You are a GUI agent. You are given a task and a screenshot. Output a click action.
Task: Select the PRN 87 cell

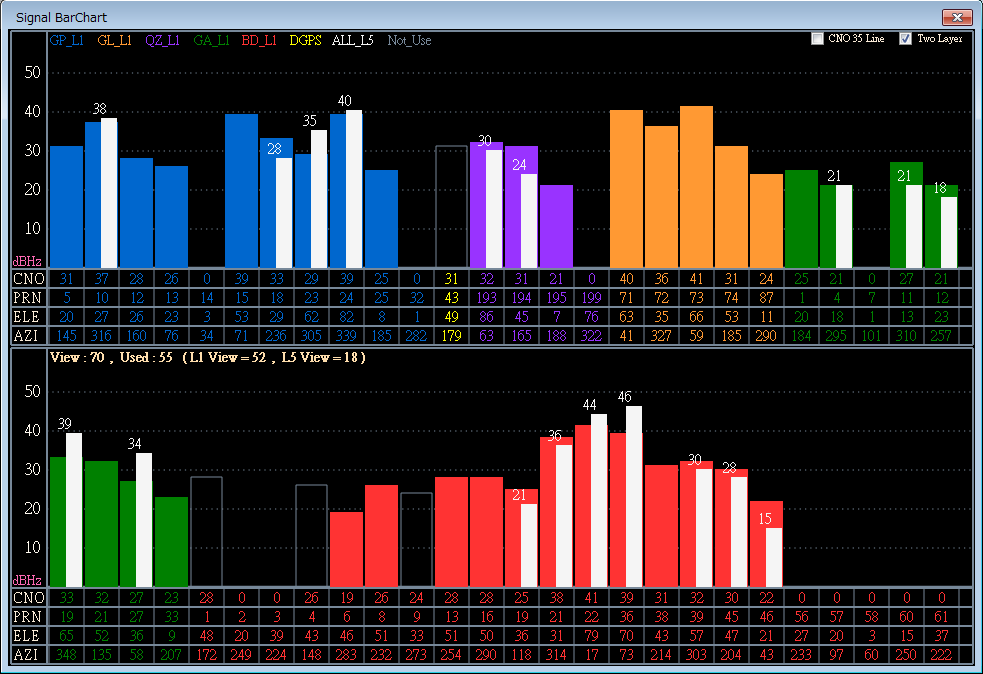click(767, 298)
